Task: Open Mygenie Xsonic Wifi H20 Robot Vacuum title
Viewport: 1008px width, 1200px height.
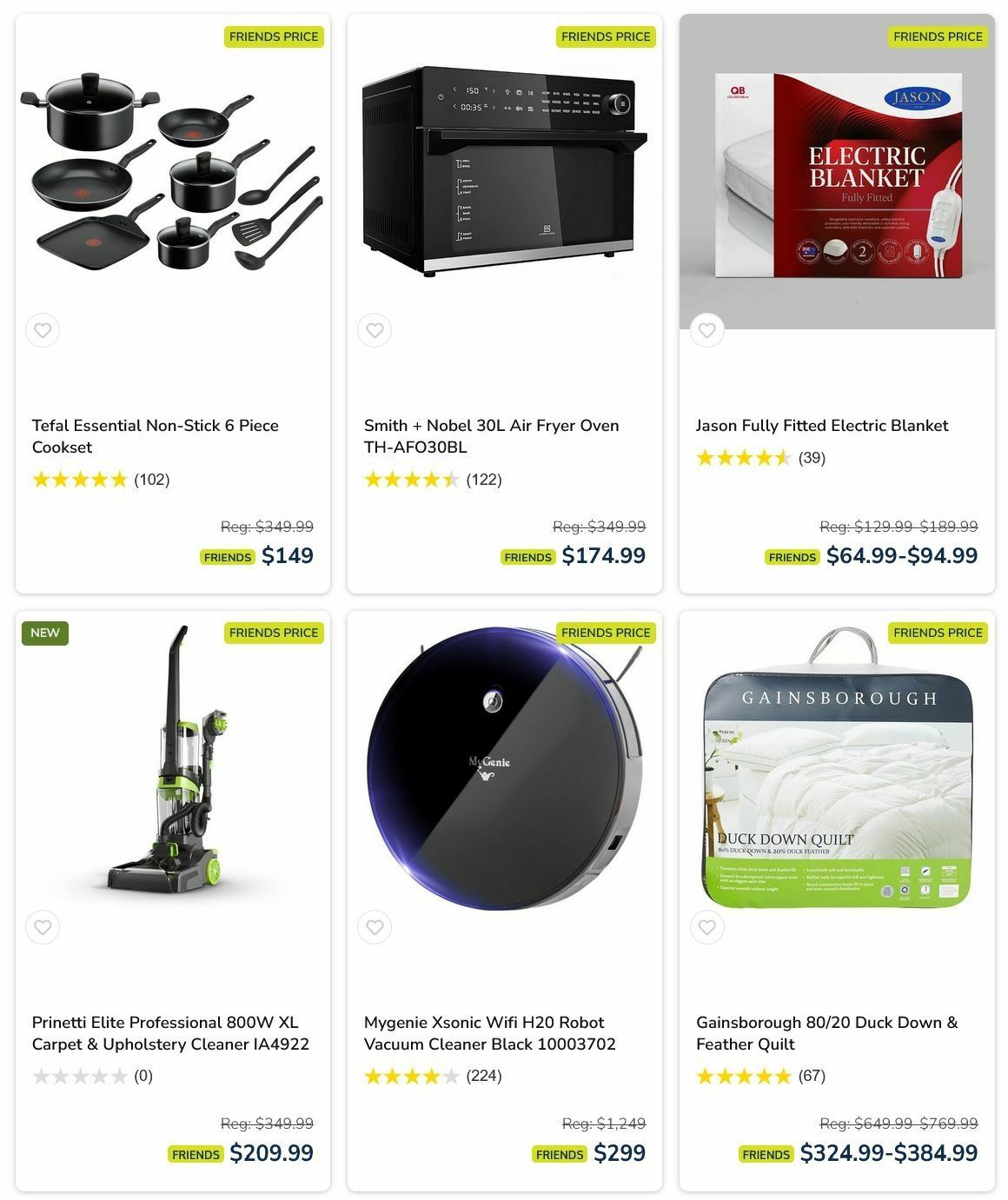Action: click(x=490, y=1033)
